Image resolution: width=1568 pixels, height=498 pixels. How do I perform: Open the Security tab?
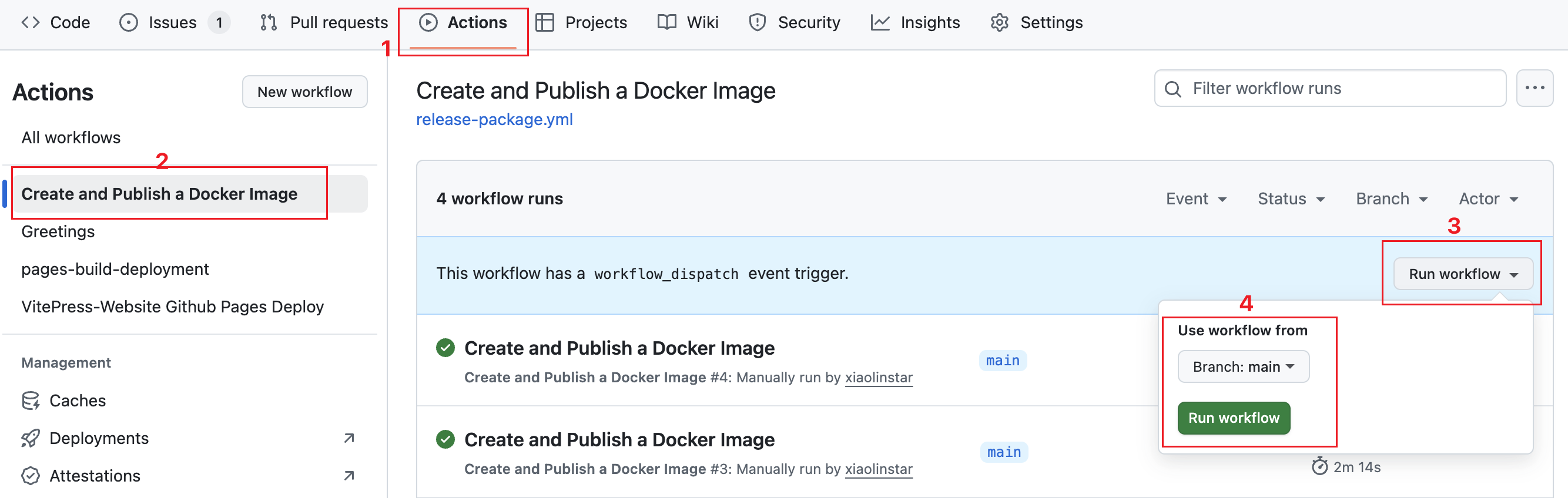(x=795, y=22)
